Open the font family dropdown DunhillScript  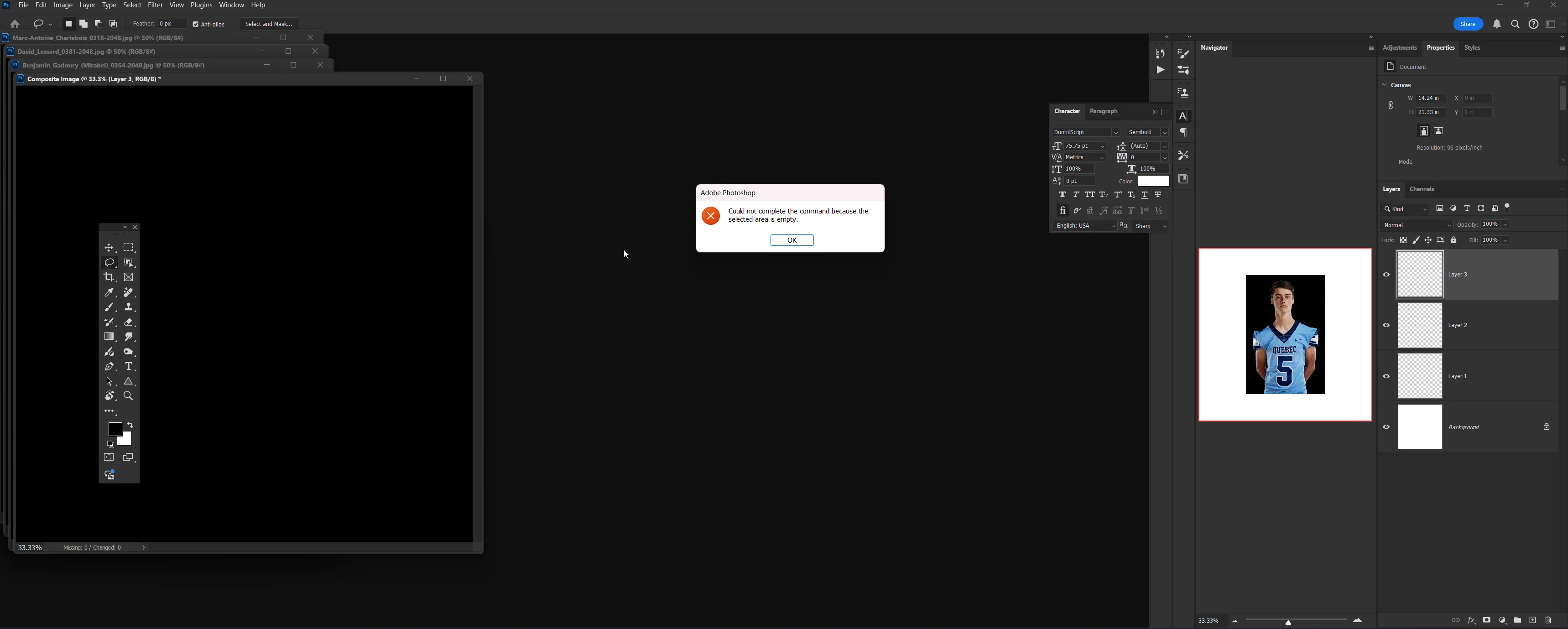pyautogui.click(x=1085, y=132)
